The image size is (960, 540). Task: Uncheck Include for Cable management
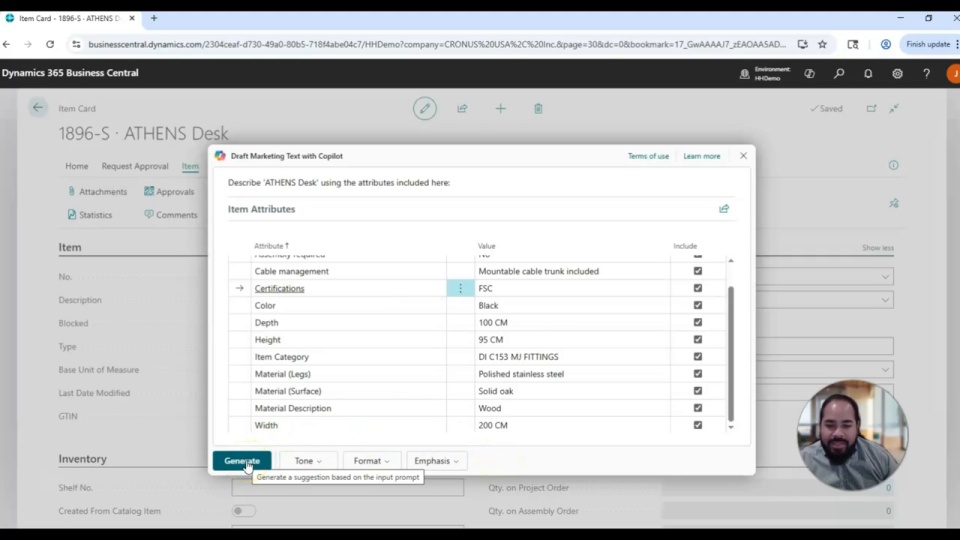pyautogui.click(x=697, y=271)
